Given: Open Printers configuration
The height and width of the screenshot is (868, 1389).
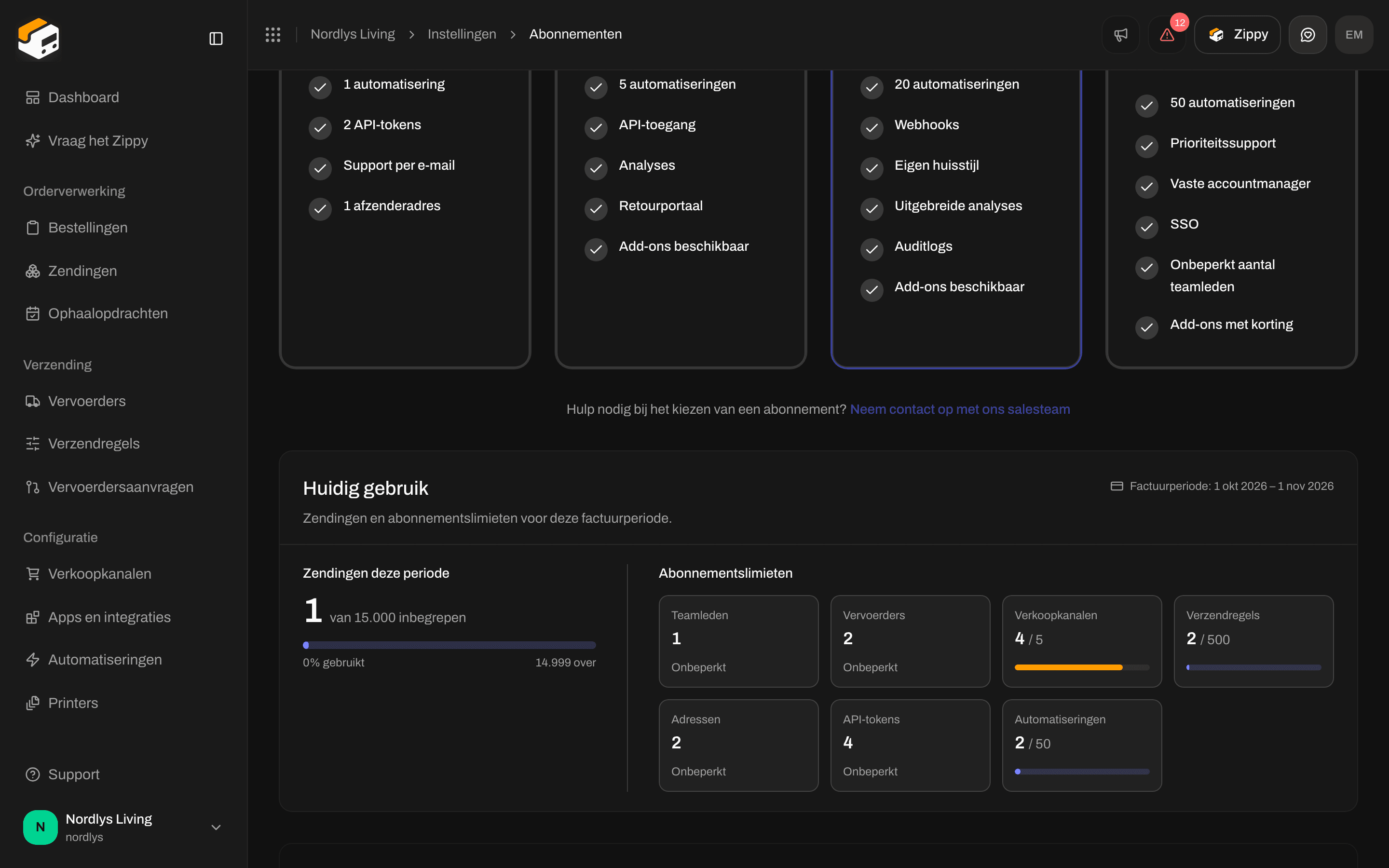Looking at the screenshot, I should point(123,703).
